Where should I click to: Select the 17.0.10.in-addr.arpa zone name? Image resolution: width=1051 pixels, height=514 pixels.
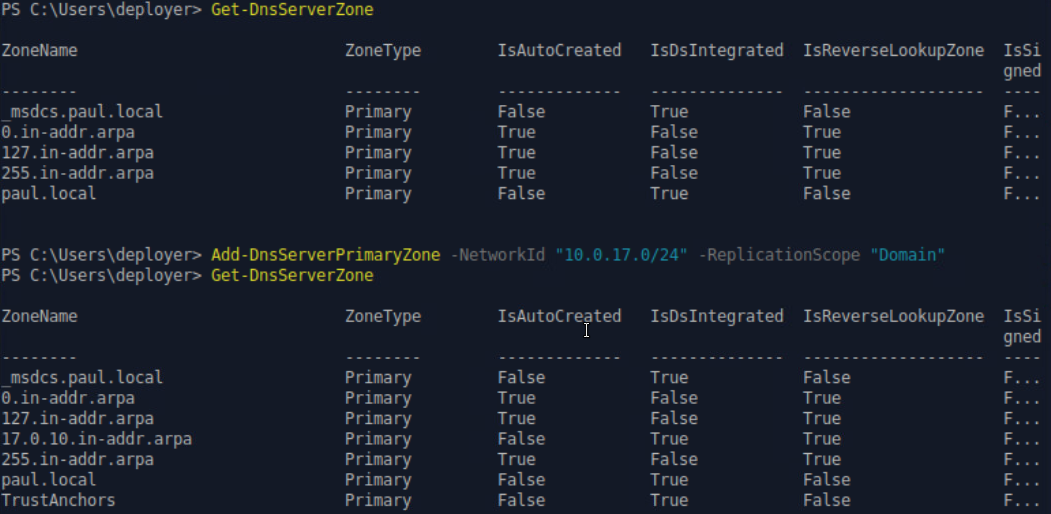(x=96, y=439)
